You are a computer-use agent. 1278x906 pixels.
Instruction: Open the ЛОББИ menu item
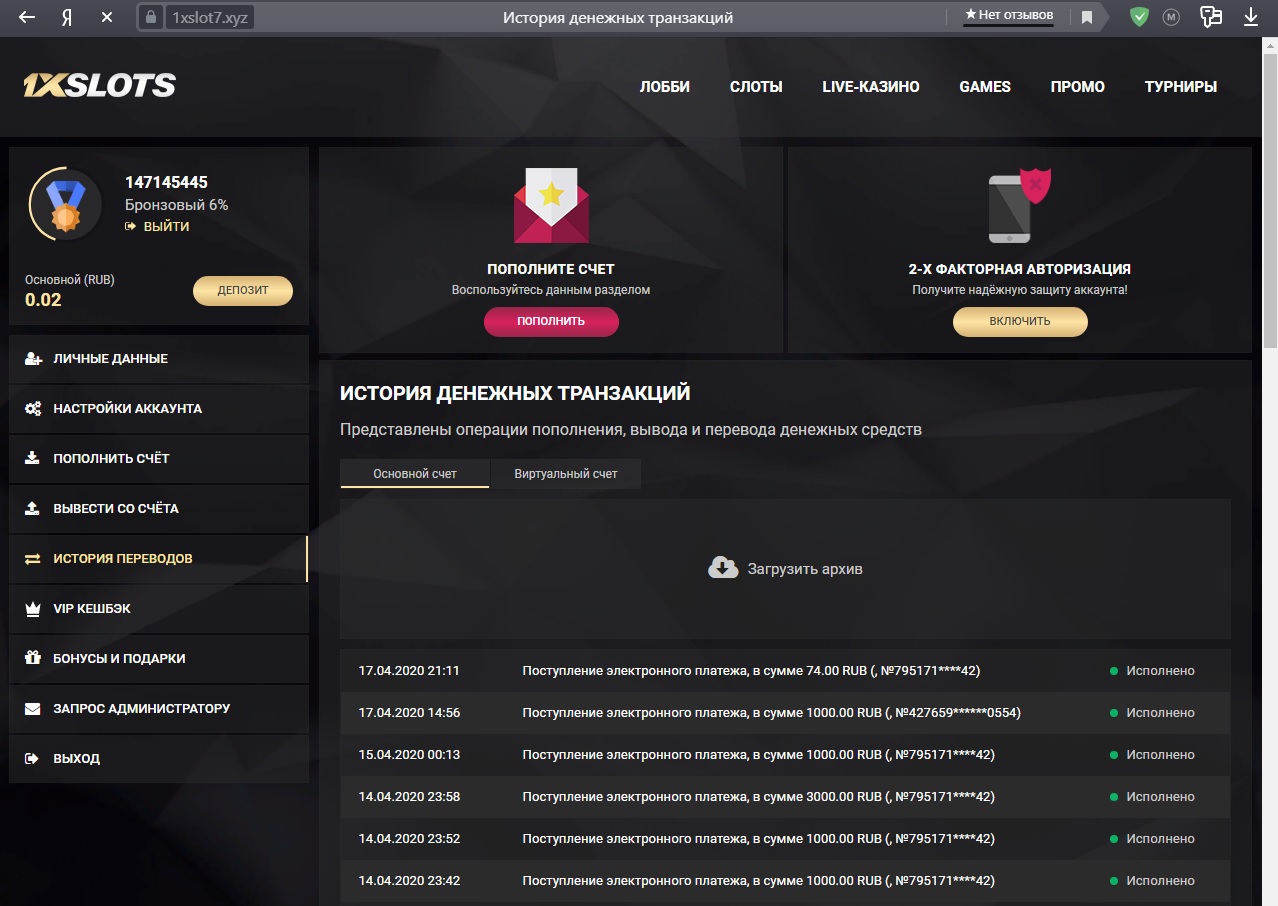(665, 87)
